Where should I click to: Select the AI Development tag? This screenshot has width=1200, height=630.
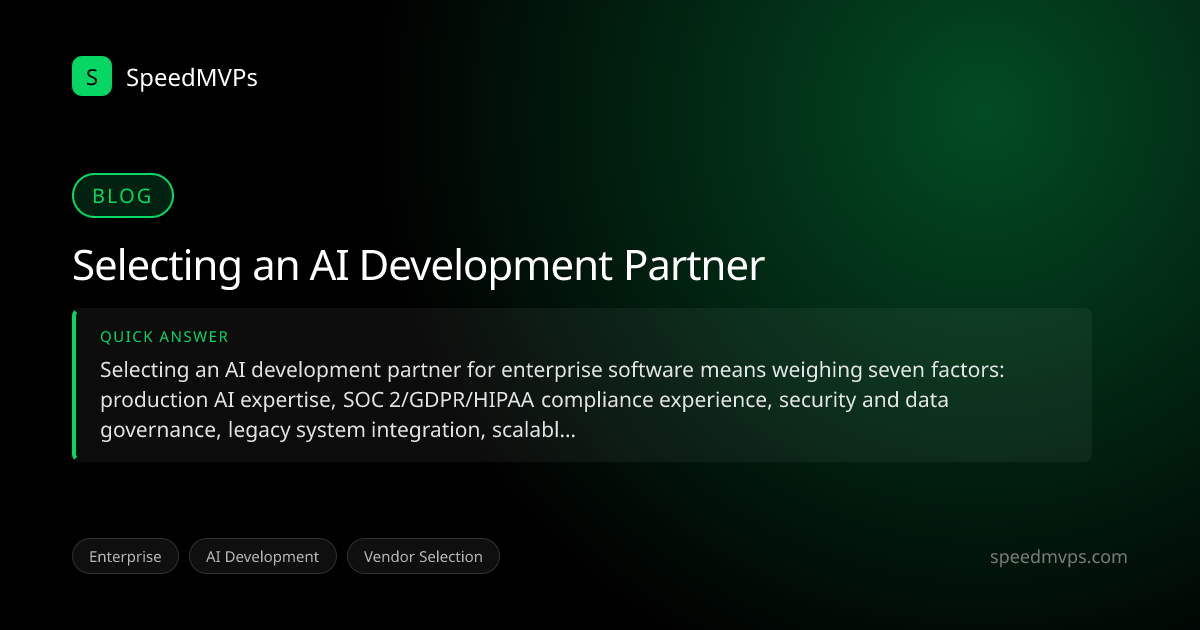(x=262, y=557)
